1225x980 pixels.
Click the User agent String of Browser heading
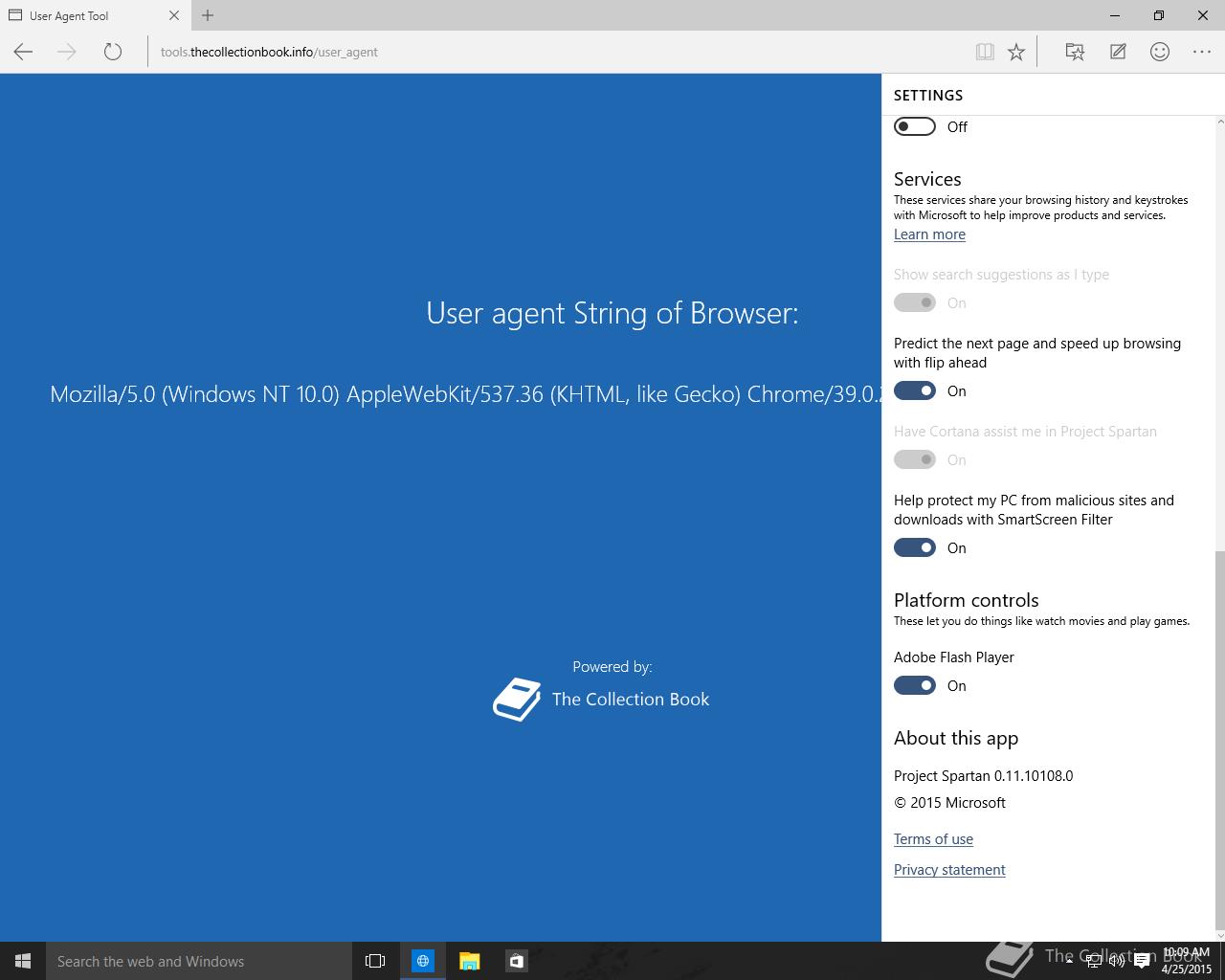(x=612, y=313)
